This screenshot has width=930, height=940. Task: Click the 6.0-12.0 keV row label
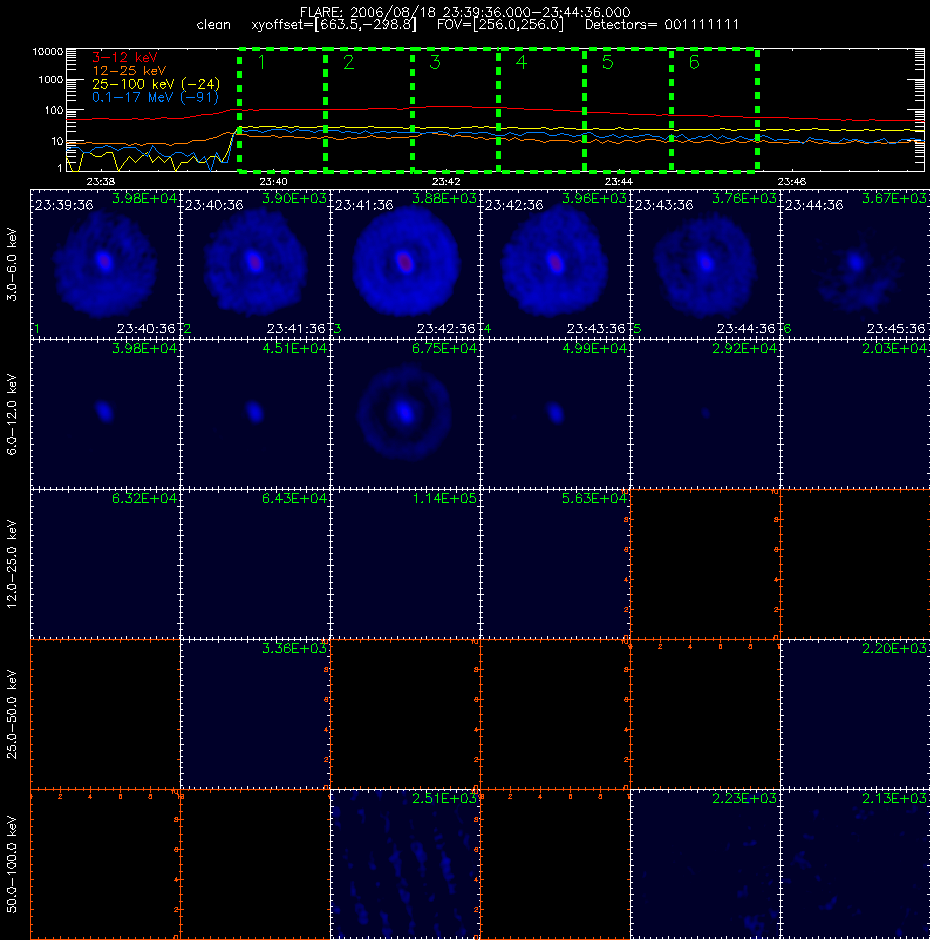(x=12, y=414)
